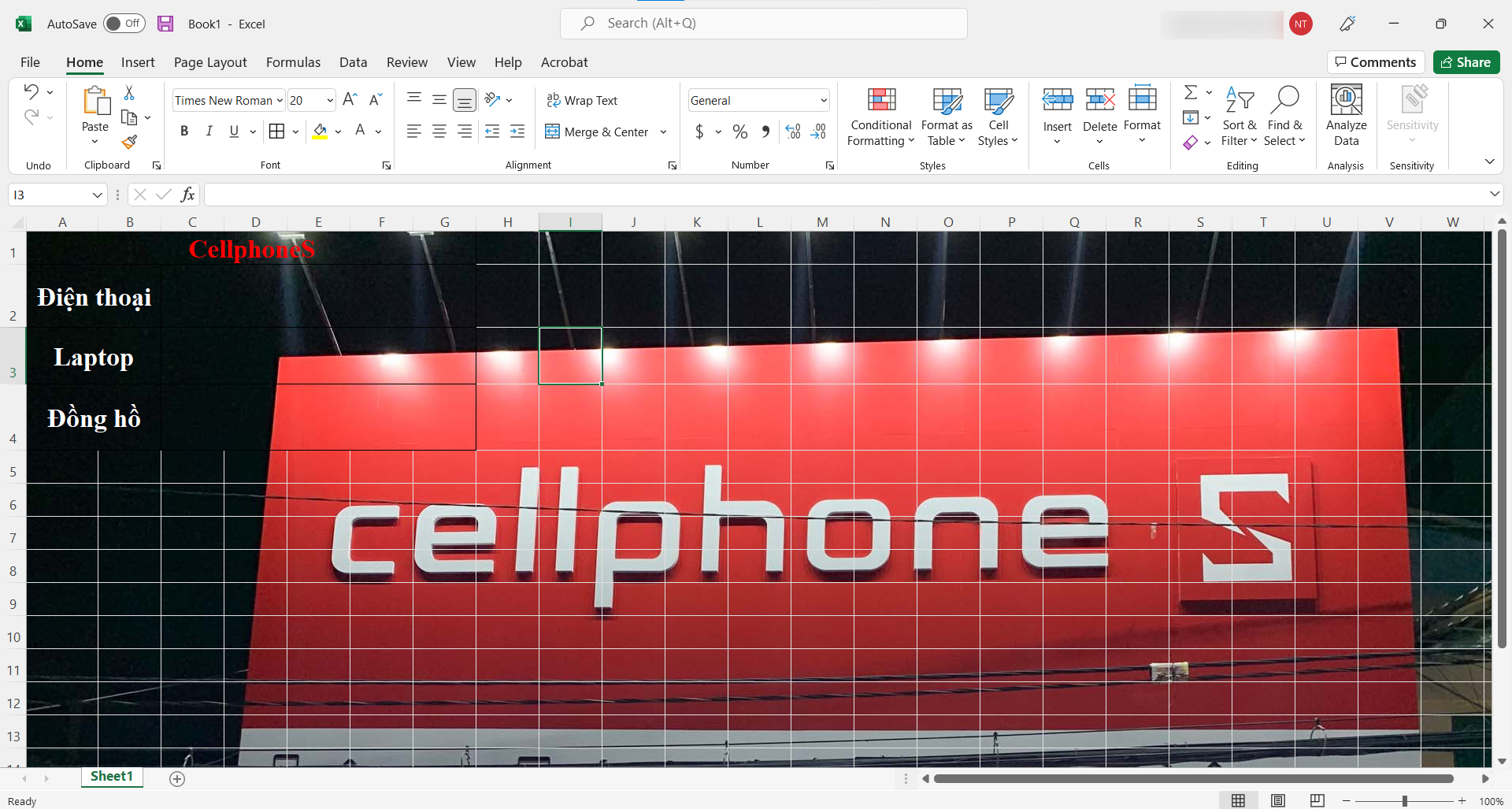Viewport: 1512px width, 809px height.
Task: Click the Orientation text angle icon
Action: coord(492,99)
